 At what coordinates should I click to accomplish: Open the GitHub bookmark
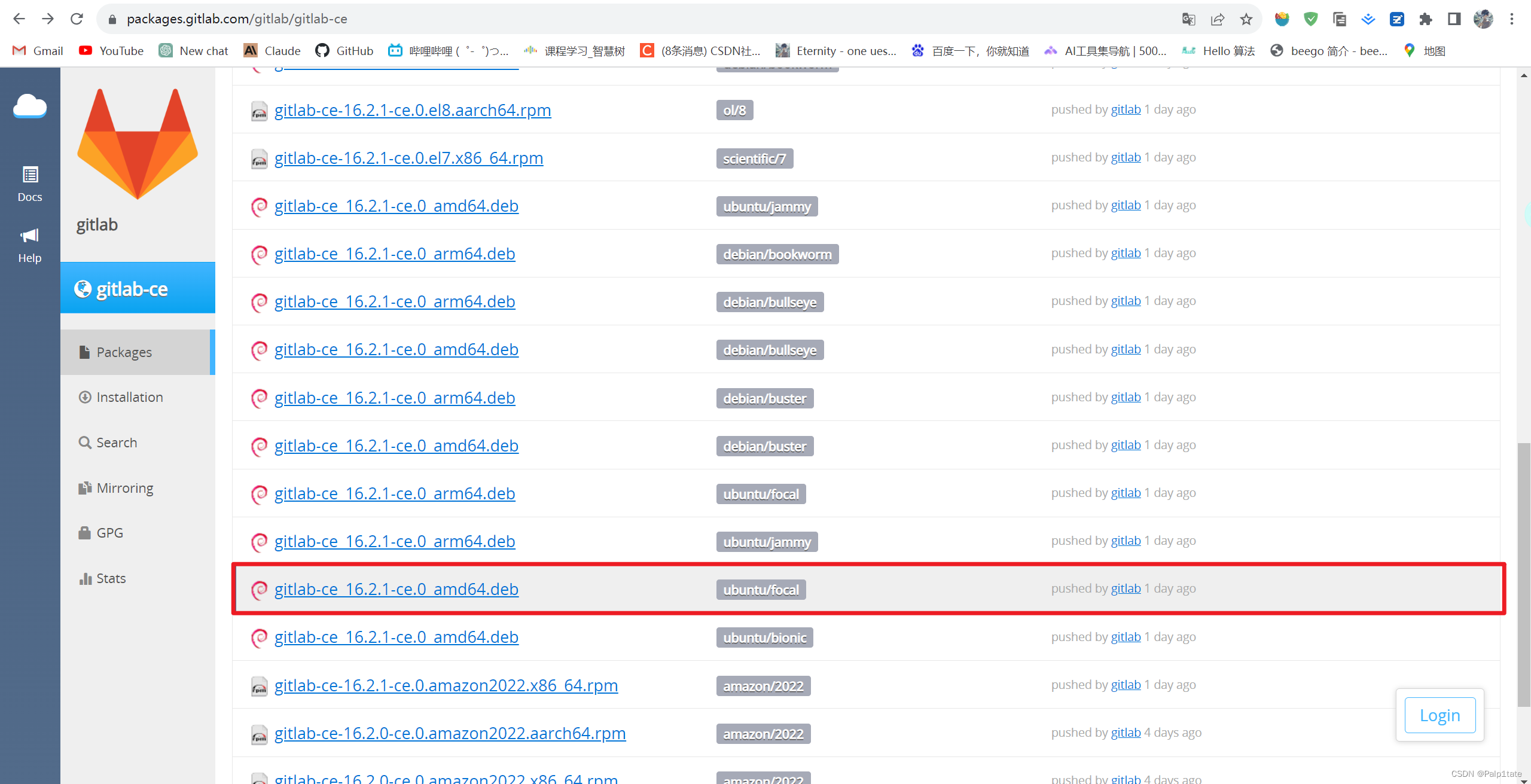tap(344, 51)
